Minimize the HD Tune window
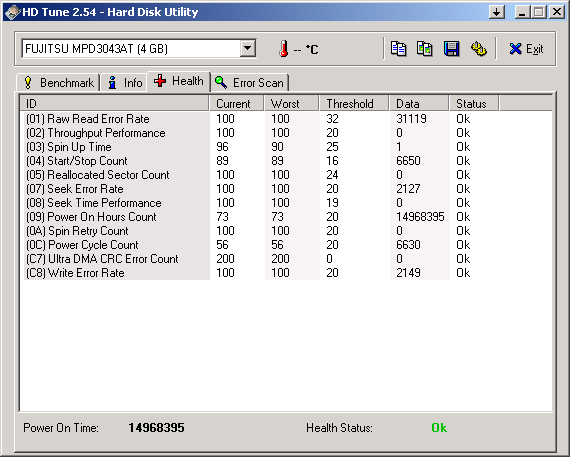The image size is (570, 457). (522, 12)
